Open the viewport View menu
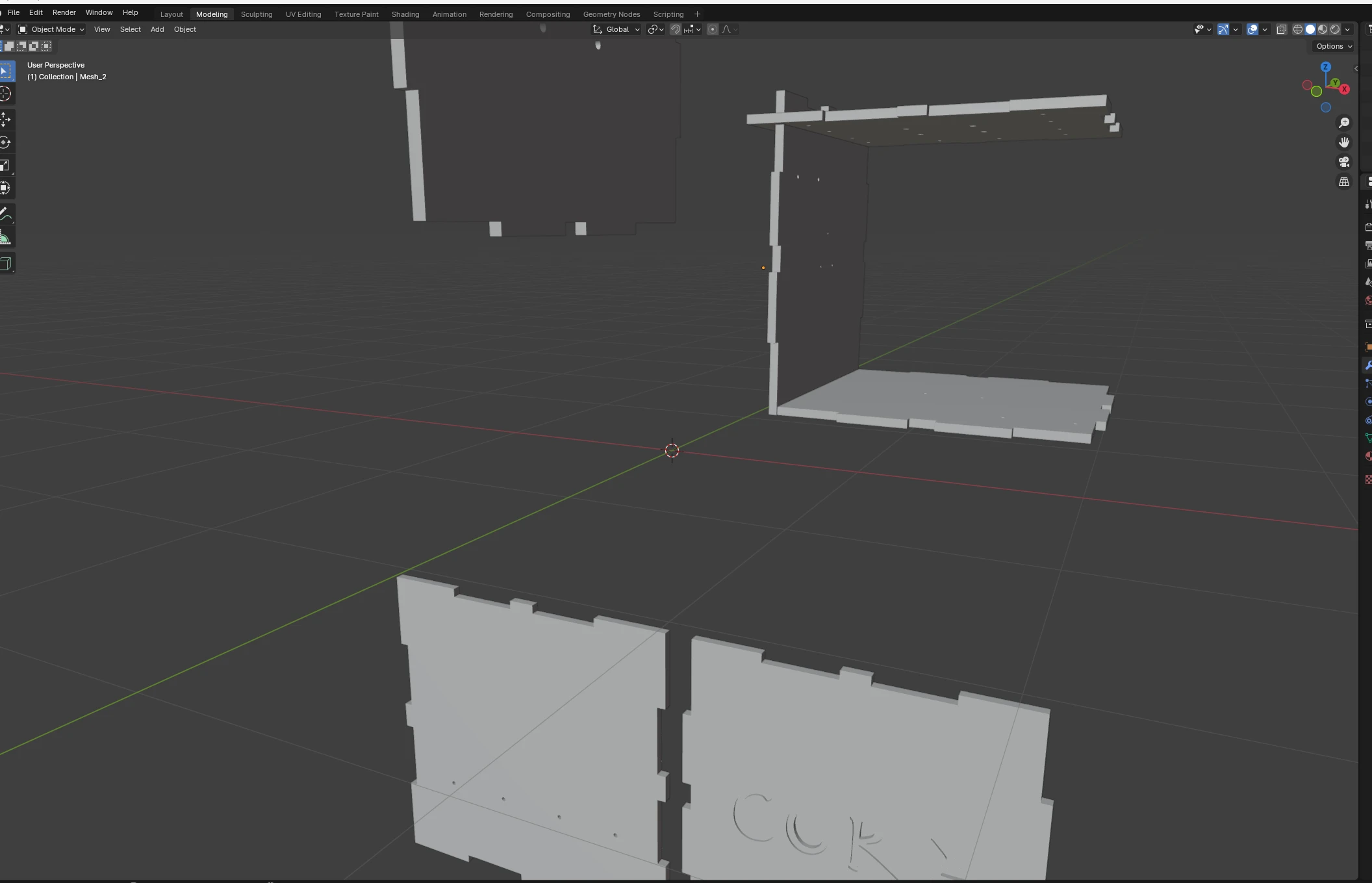 tap(102, 29)
